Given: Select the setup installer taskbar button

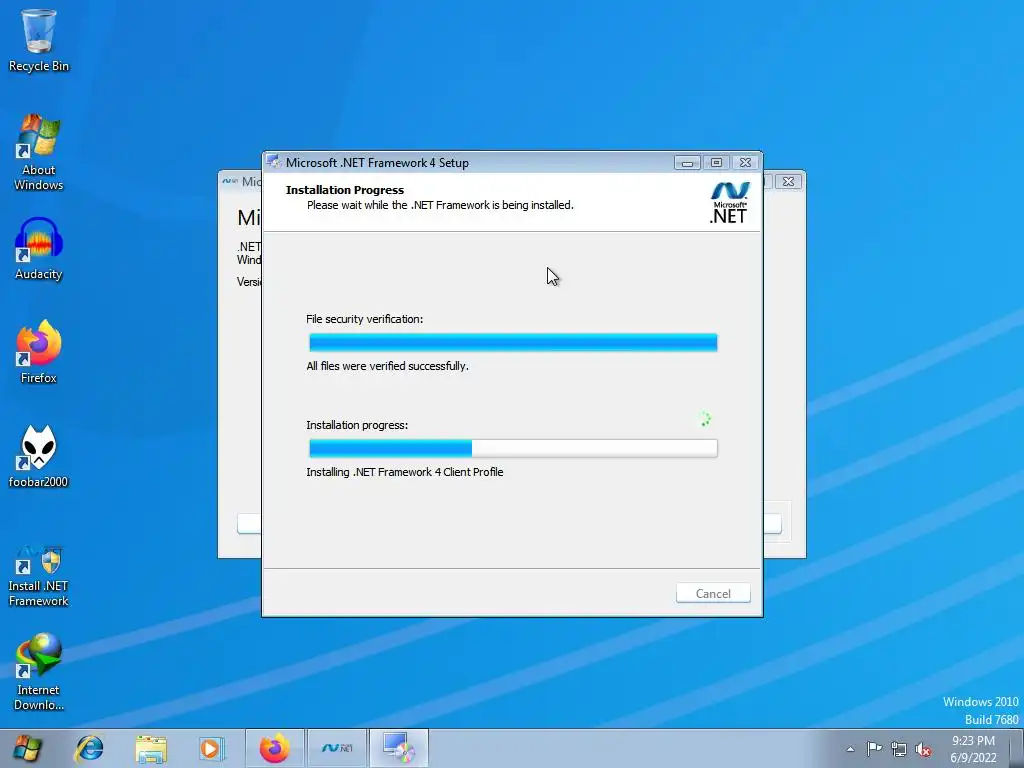Looking at the screenshot, I should pyautogui.click(x=399, y=748).
